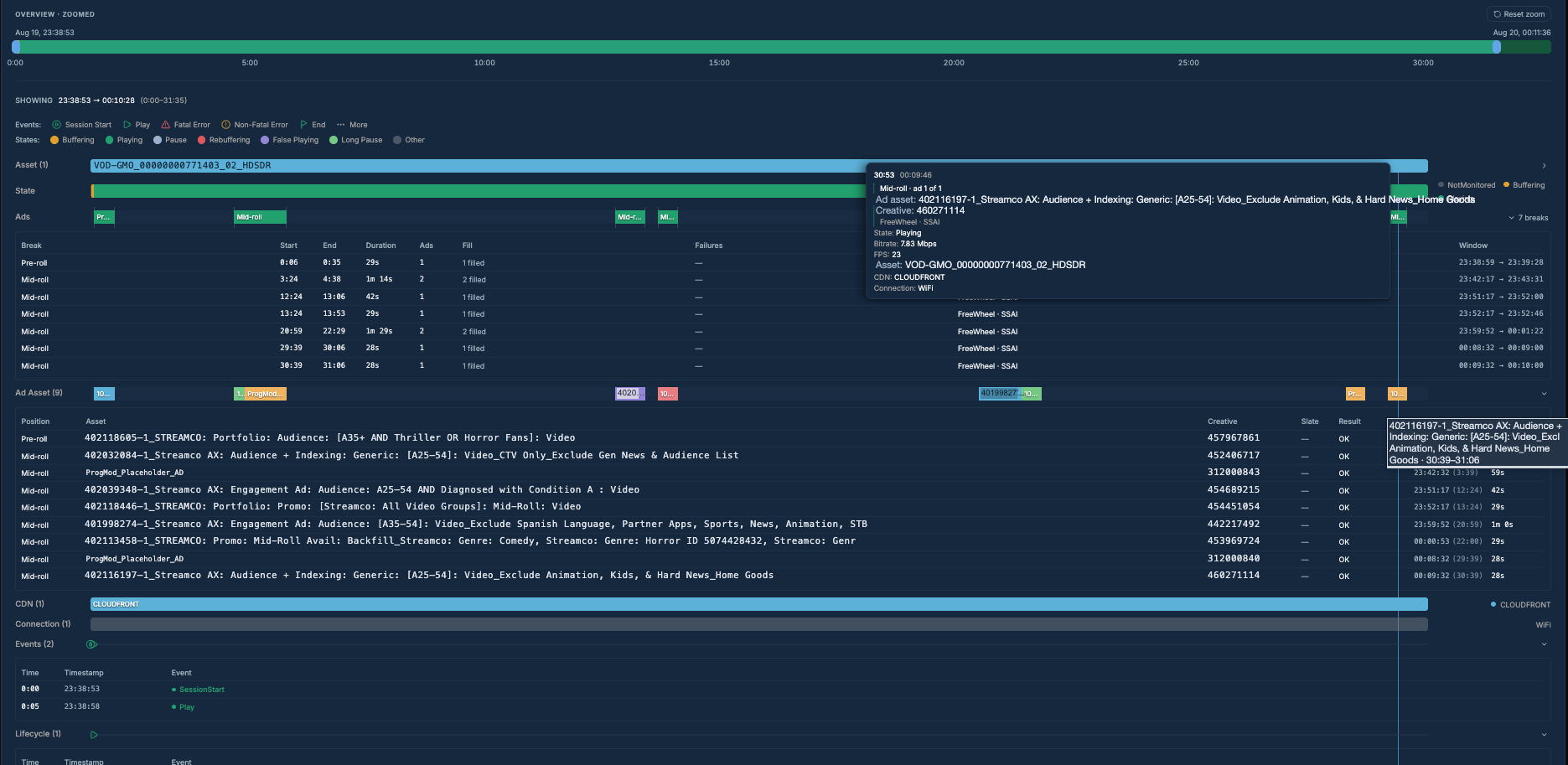Toggle the Fatal Error event filter
The width and height of the screenshot is (1568, 765).
point(186,125)
